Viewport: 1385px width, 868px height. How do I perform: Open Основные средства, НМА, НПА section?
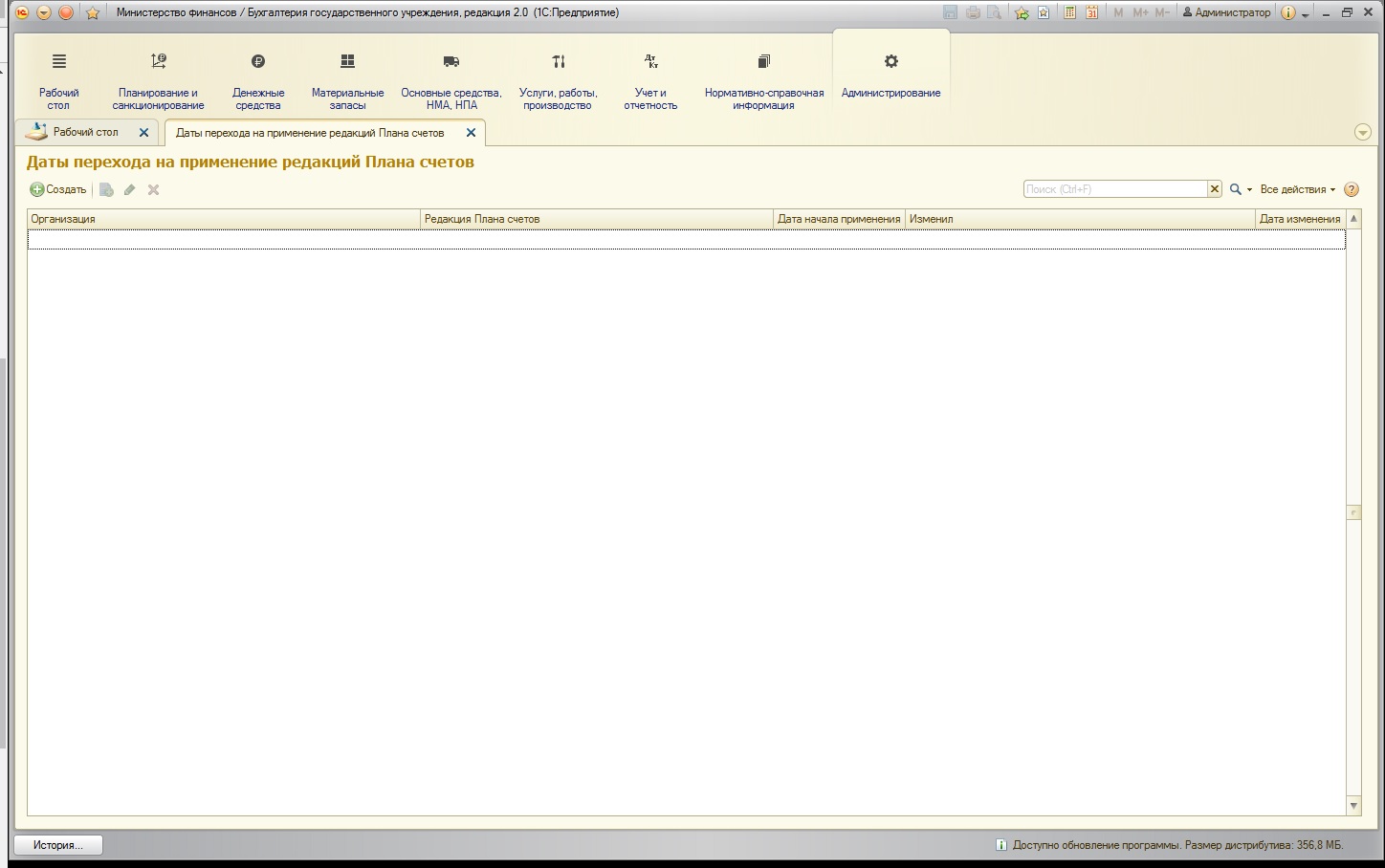451,82
